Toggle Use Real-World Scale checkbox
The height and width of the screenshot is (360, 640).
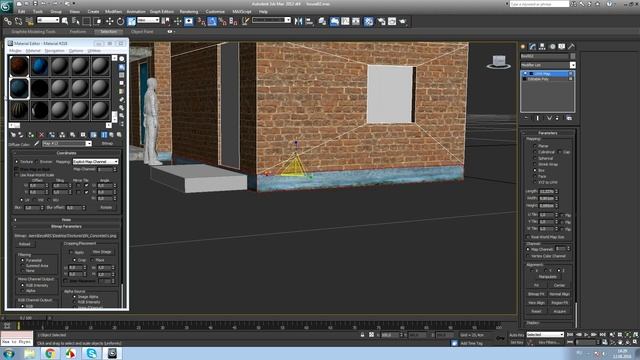click(x=17, y=175)
